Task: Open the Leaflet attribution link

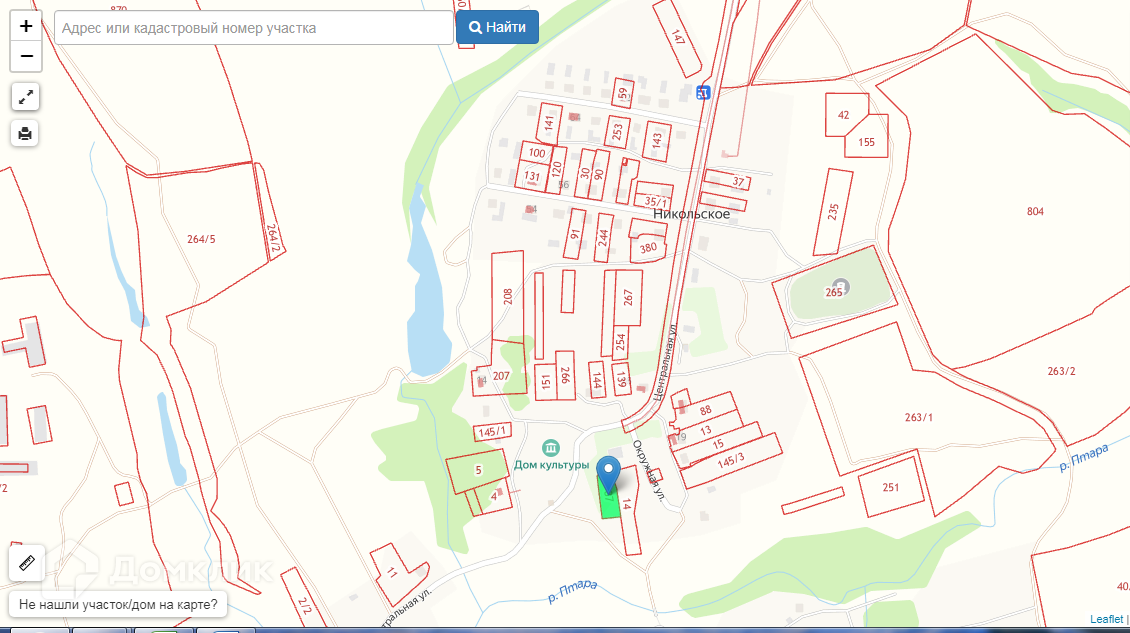Action: 1106,619
